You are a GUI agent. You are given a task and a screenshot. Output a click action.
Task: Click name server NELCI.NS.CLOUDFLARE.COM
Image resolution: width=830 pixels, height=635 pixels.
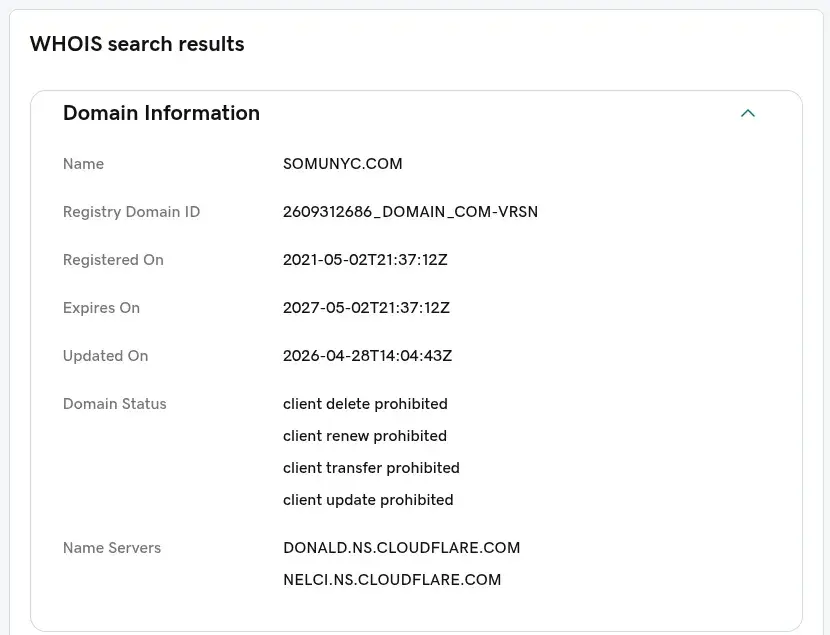392,579
